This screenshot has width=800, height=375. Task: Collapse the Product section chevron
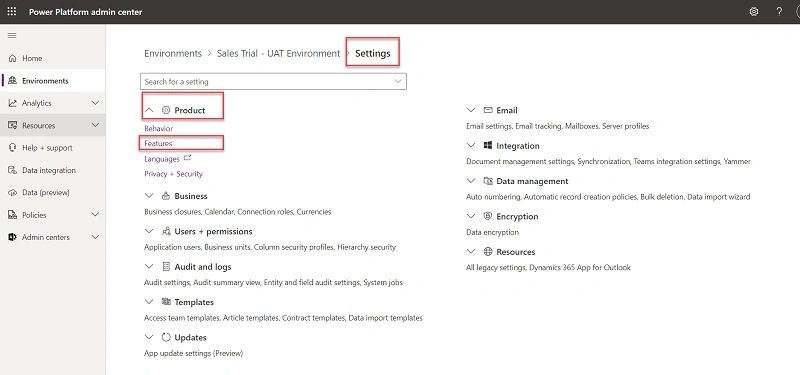point(149,110)
